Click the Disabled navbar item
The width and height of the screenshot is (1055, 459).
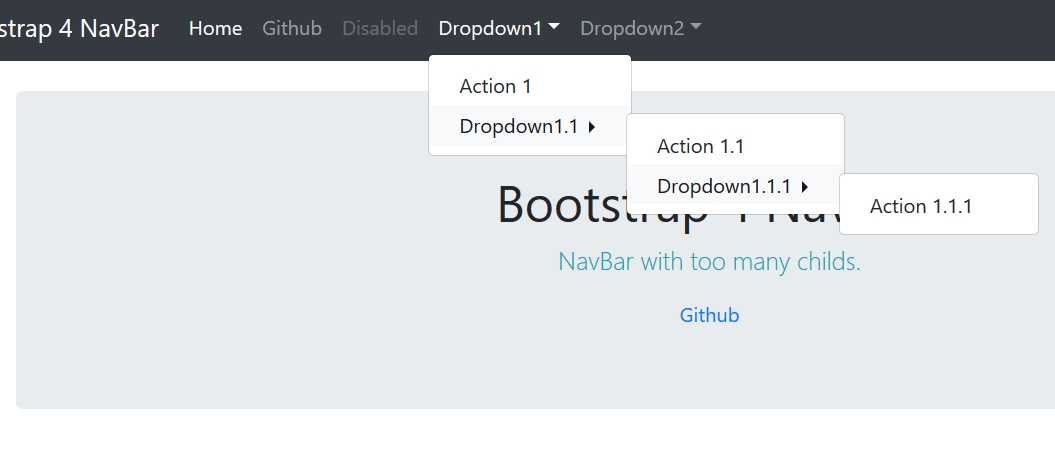[x=380, y=28]
